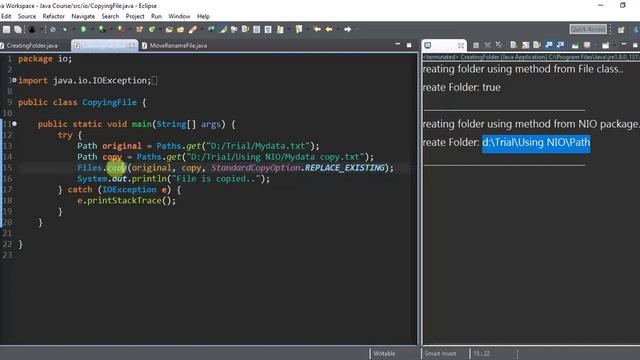
Task: Go to Last Edit Location arrow
Action: (317, 29)
